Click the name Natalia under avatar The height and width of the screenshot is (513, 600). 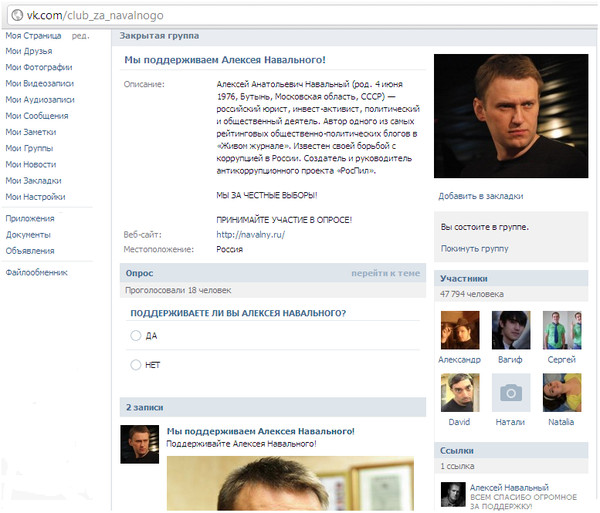[561, 422]
